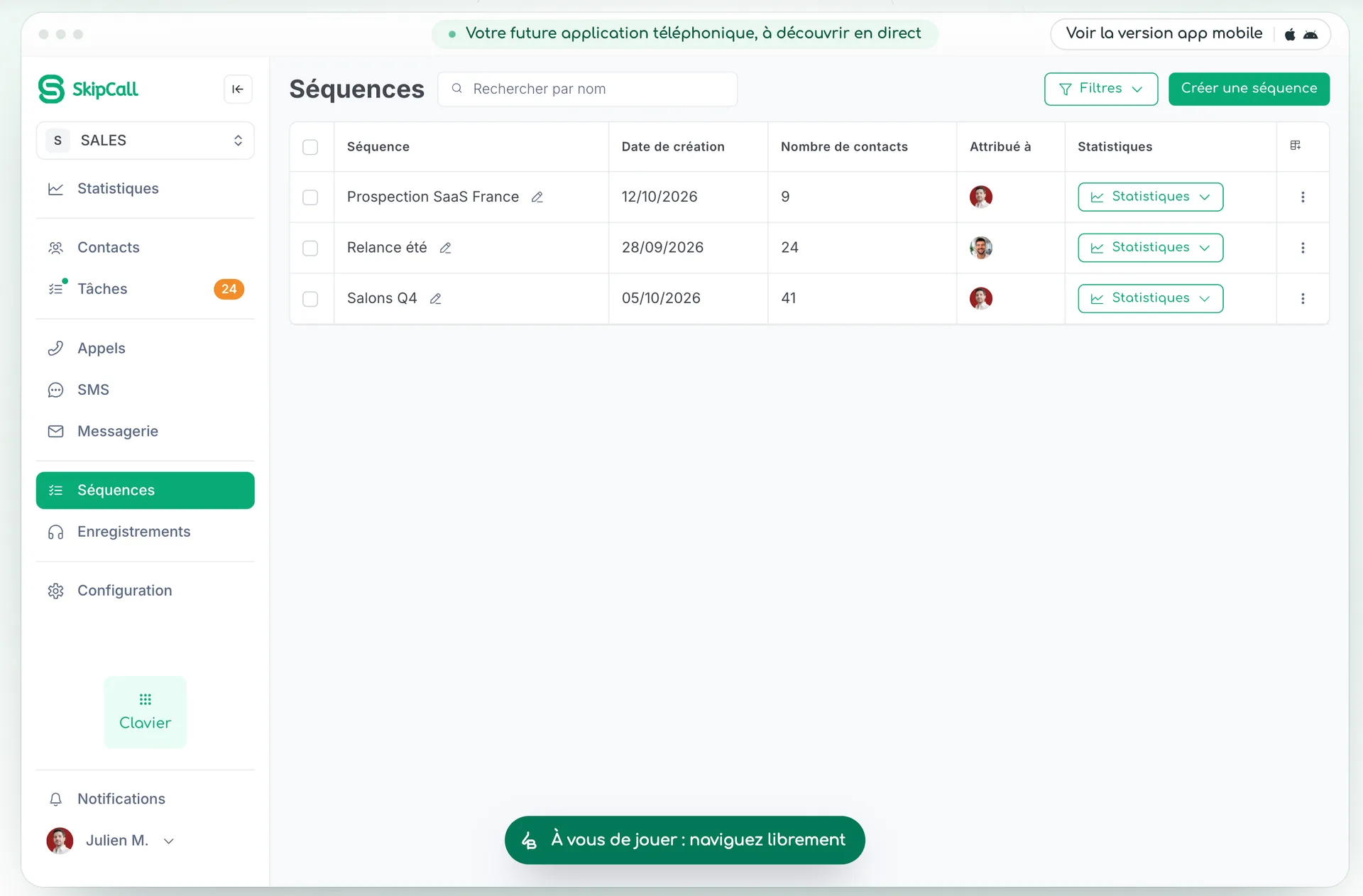Check the Salons Q4 row checkbox
Screen dimensions: 1363x896
(x=310, y=299)
